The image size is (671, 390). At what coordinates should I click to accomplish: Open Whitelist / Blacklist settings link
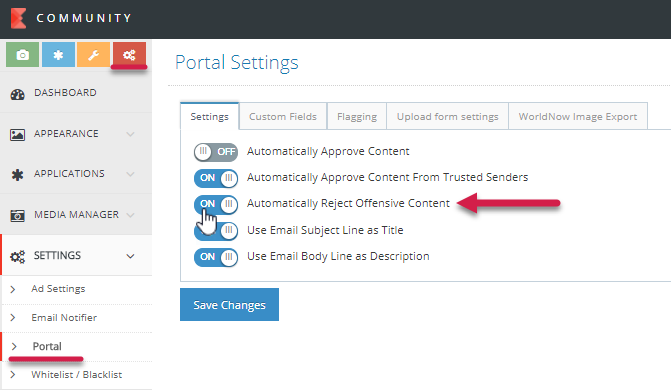point(77,375)
